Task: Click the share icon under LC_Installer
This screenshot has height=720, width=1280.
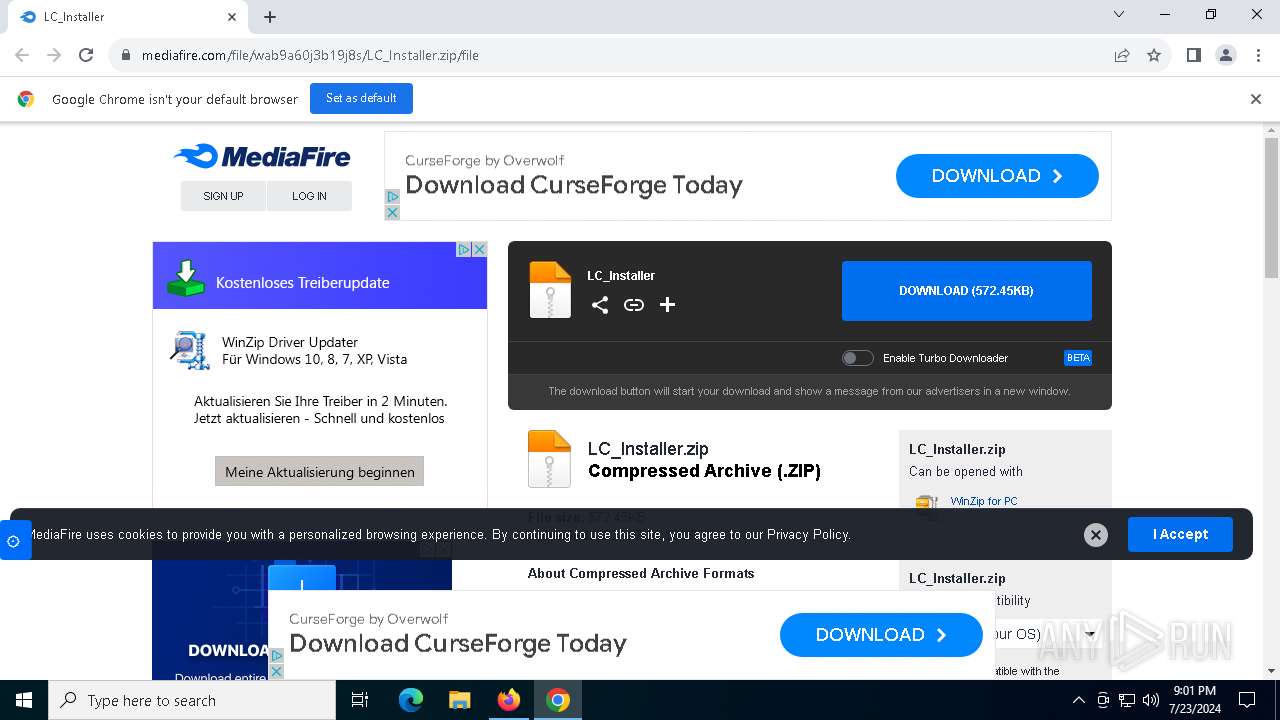Action: pos(600,305)
